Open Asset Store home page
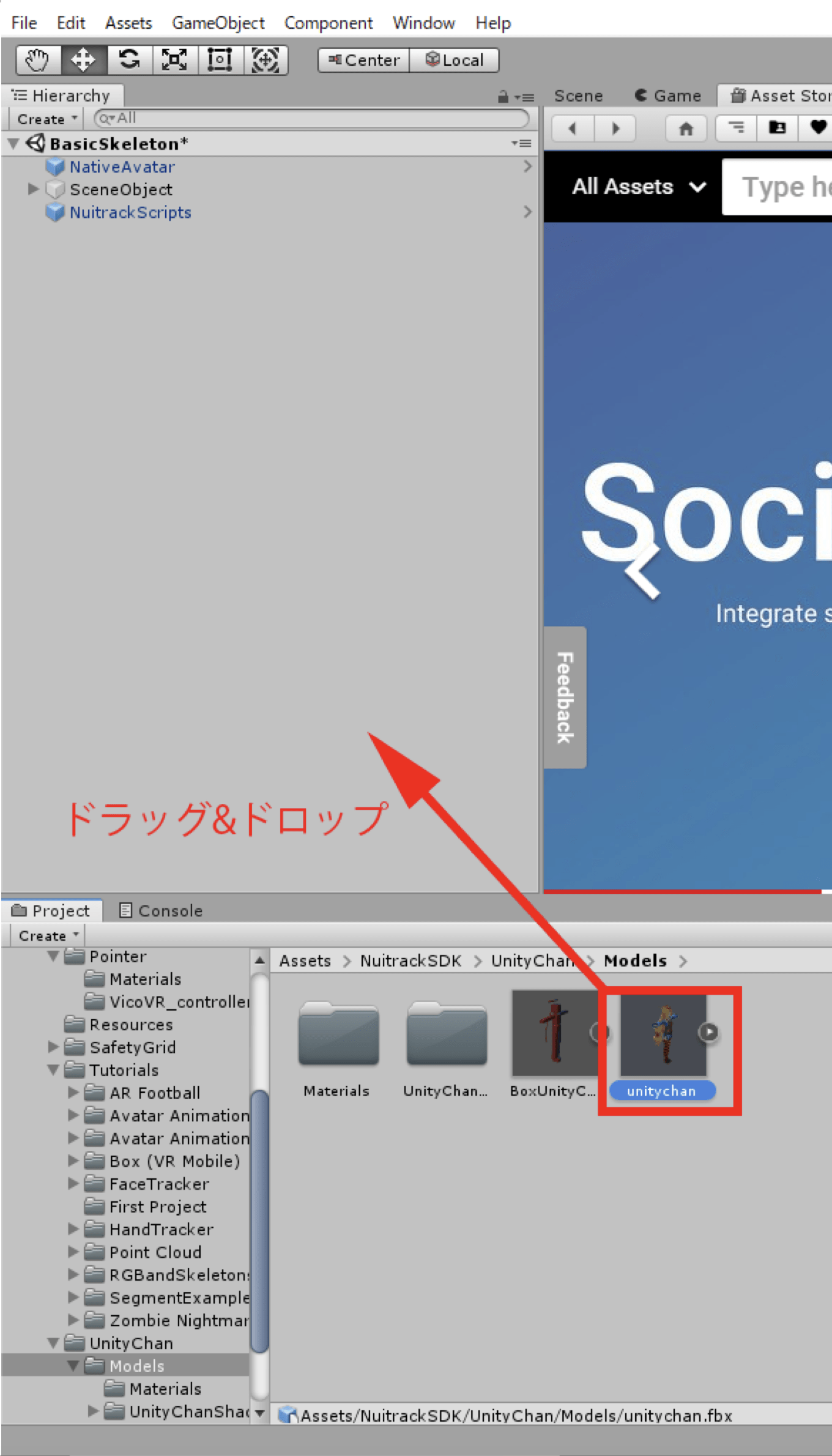The height and width of the screenshot is (1456, 832). tap(686, 128)
